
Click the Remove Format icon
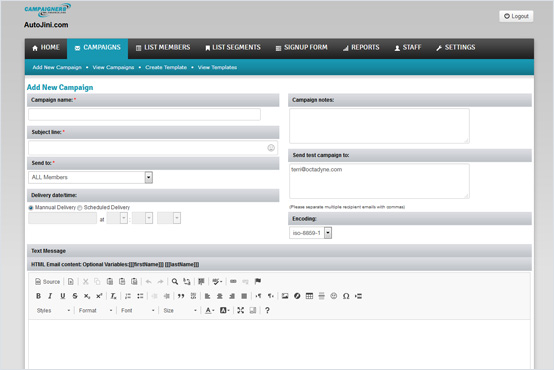coord(113,296)
